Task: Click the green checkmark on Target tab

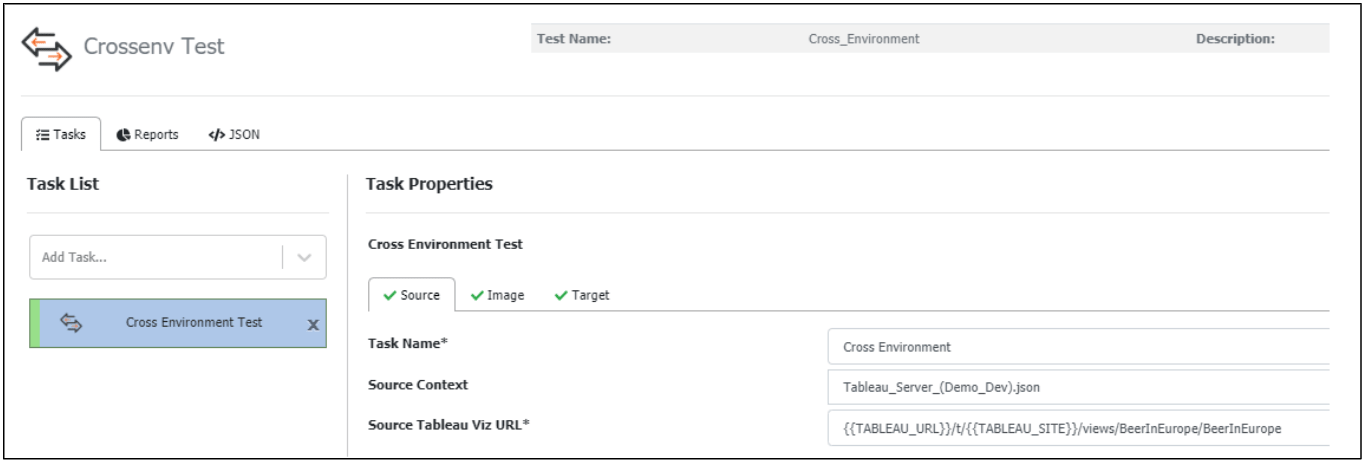Action: pyautogui.click(x=560, y=295)
